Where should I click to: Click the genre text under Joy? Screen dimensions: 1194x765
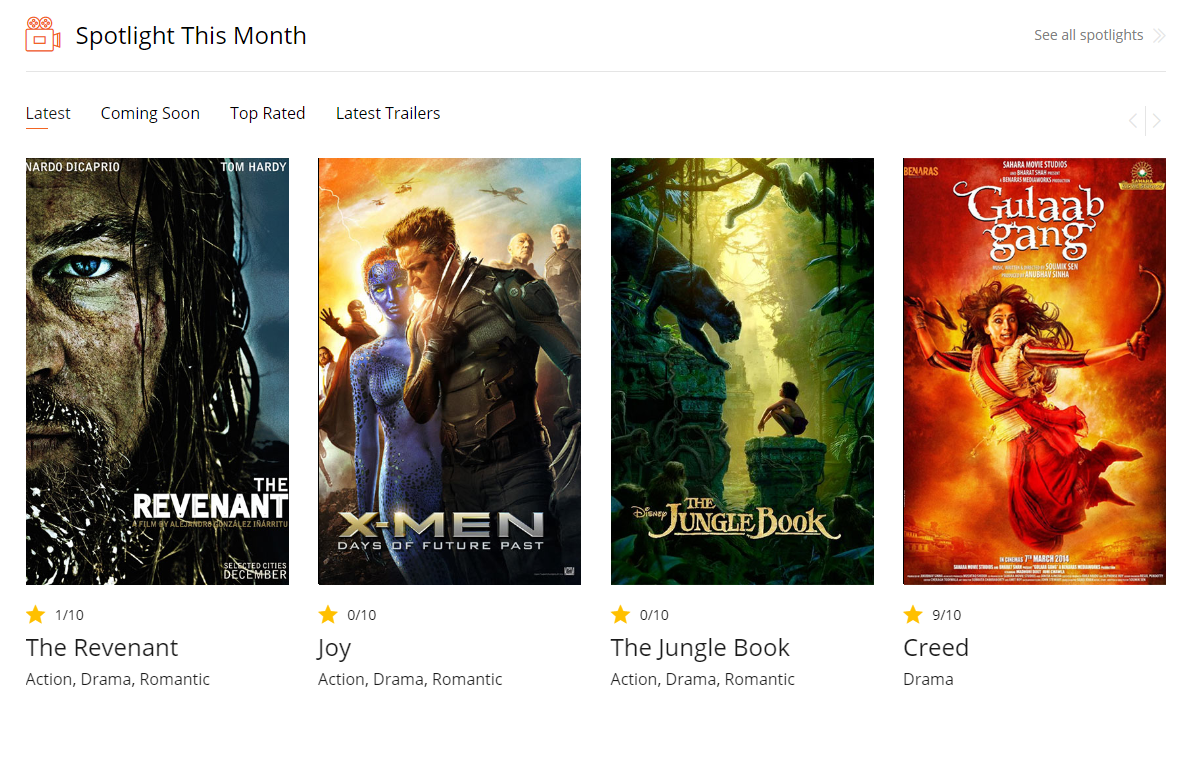pos(410,679)
